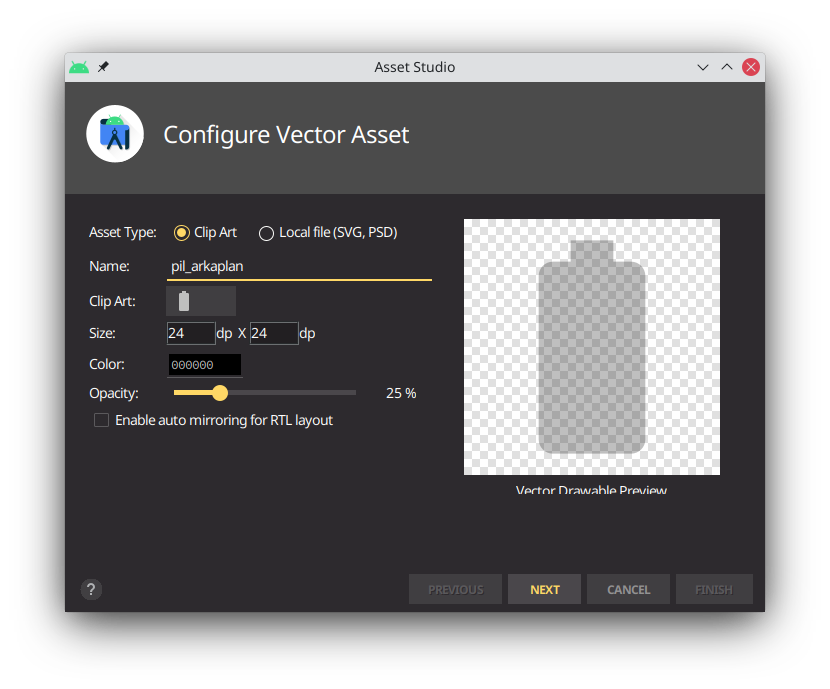Click the right end of the Opacity track
This screenshot has height=689, width=830.
pos(354,393)
